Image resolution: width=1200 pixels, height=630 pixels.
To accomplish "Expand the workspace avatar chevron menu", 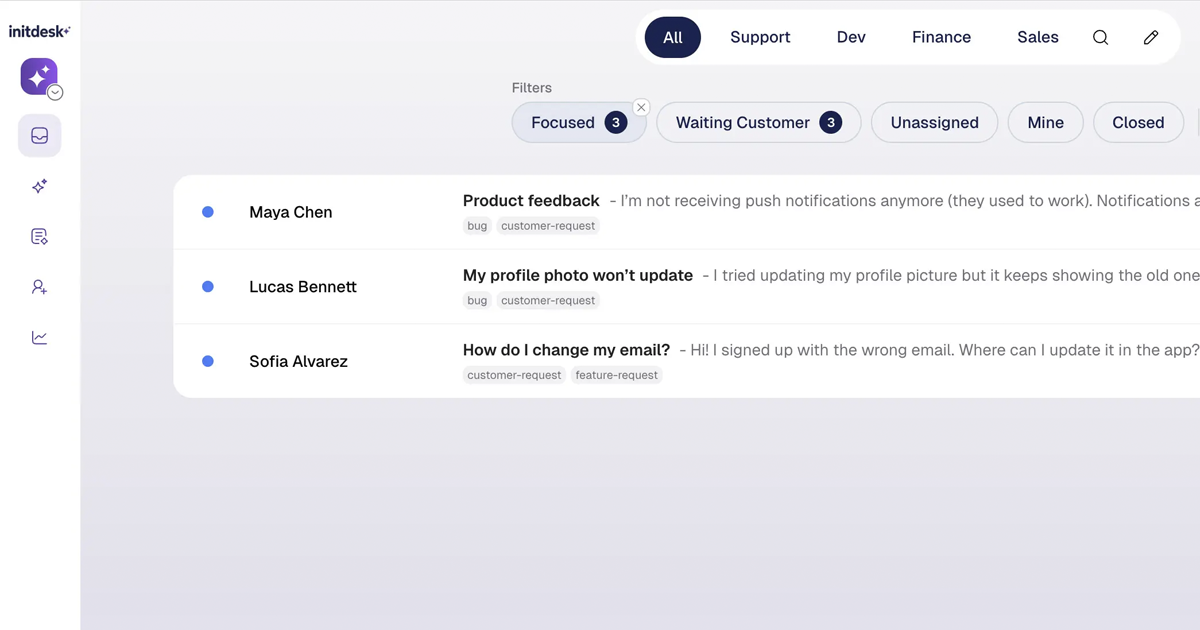I will point(55,92).
